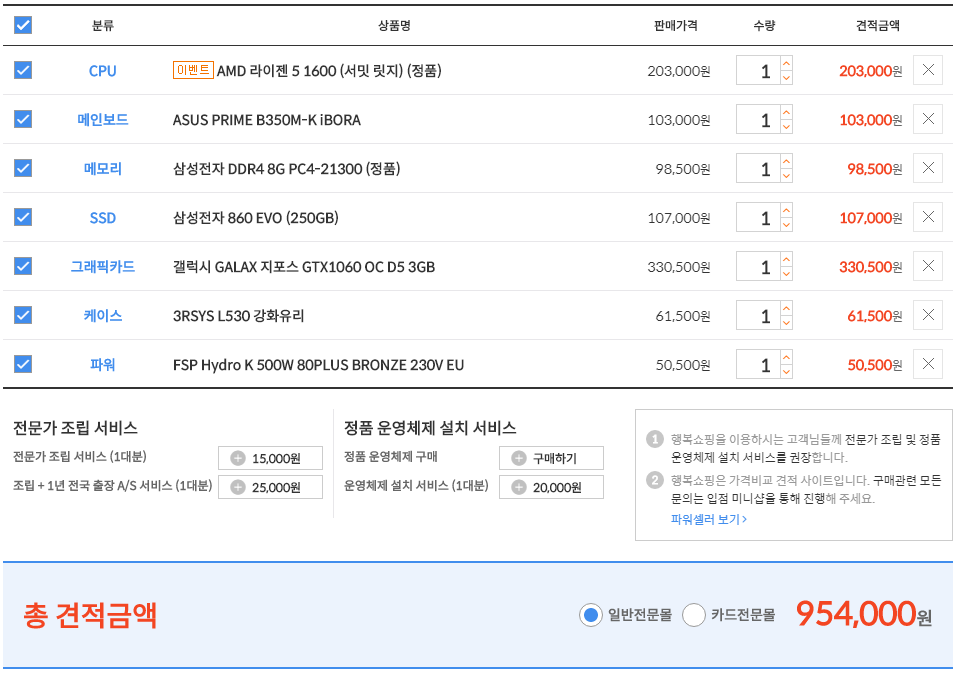The width and height of the screenshot is (962, 673).
Task: Open product ASUS PRIME B350M-K iBORA
Action: 266,120
